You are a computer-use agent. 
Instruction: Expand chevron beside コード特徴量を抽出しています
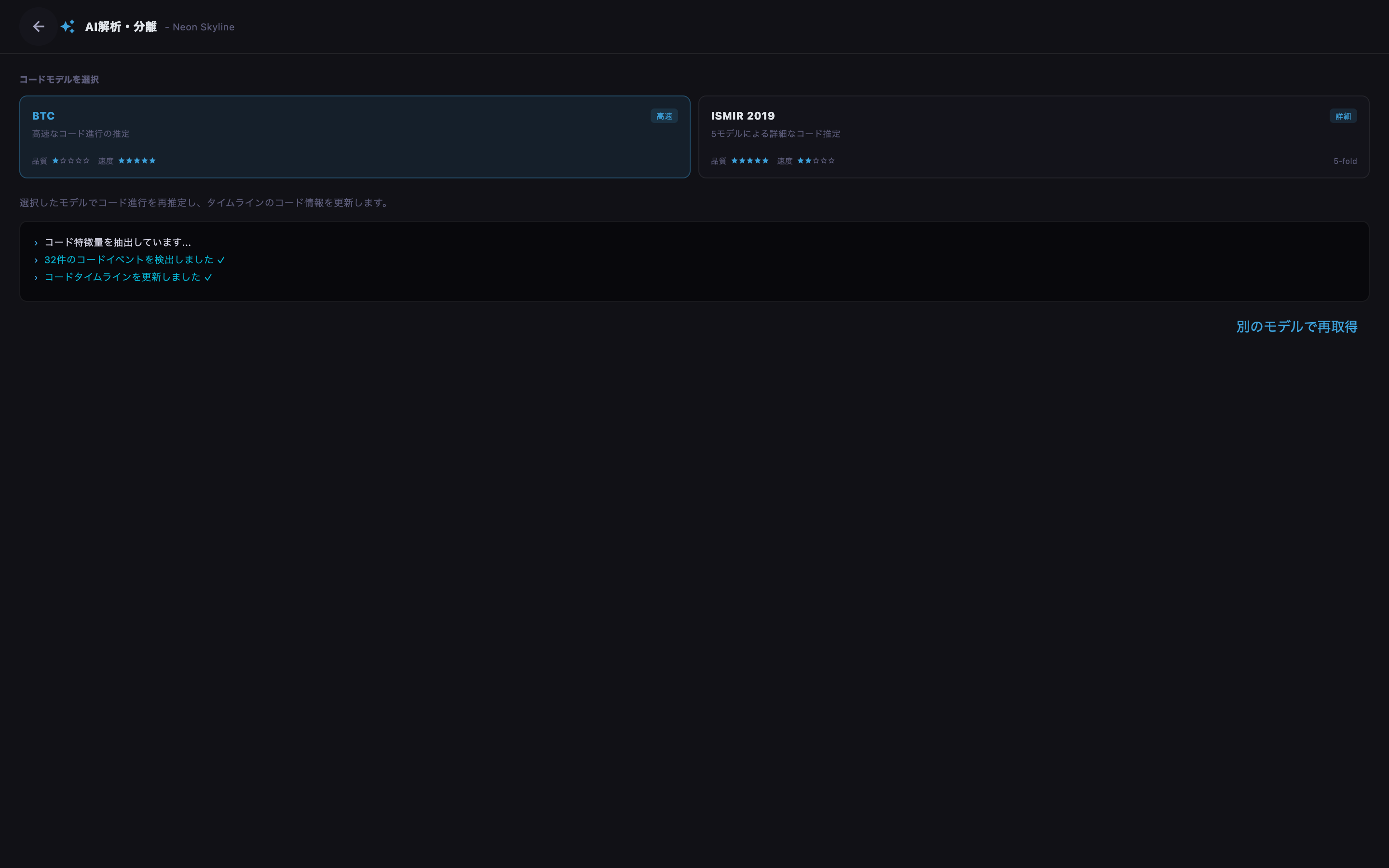[x=36, y=243]
